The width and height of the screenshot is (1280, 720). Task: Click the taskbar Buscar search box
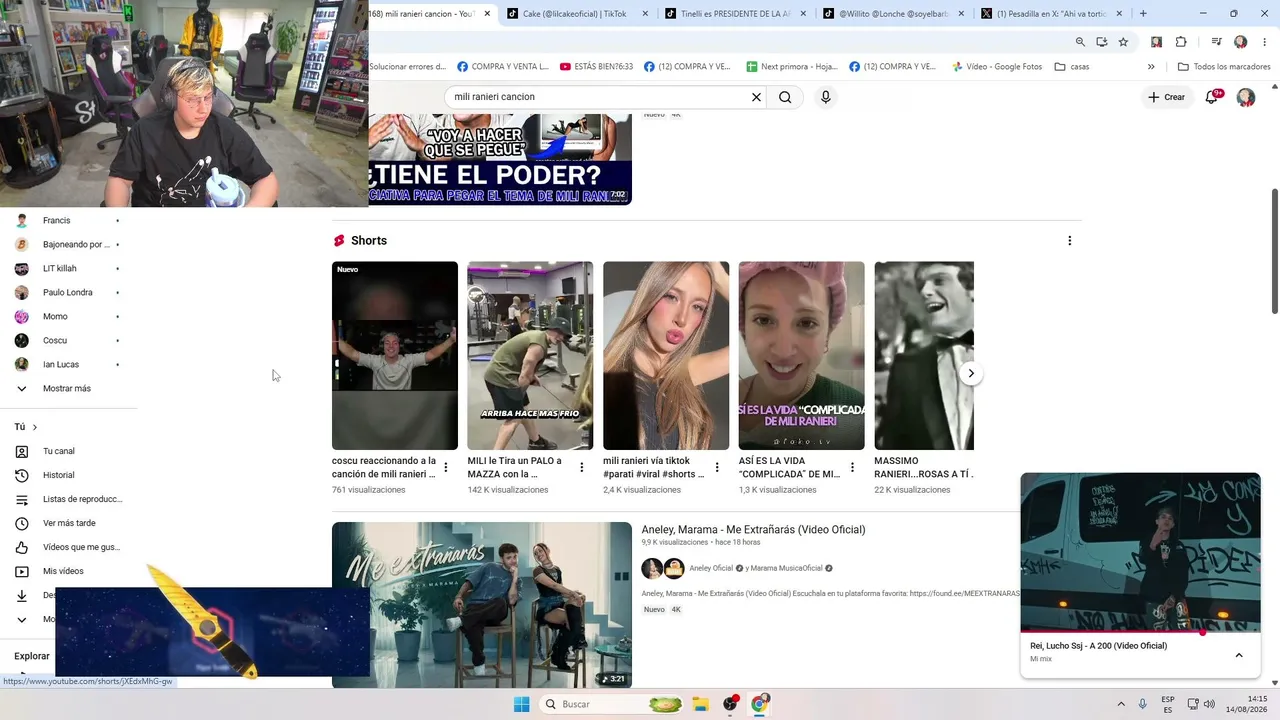(612, 704)
